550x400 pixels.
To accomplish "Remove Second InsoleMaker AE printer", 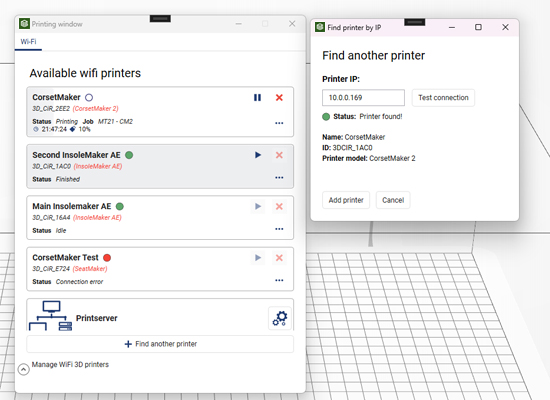I will pyautogui.click(x=279, y=155).
